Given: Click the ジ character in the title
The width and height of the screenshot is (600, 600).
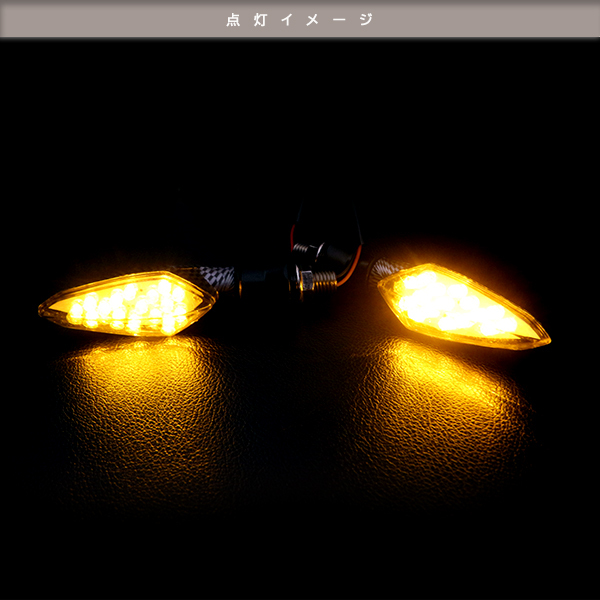Looking at the screenshot, I should 366,20.
